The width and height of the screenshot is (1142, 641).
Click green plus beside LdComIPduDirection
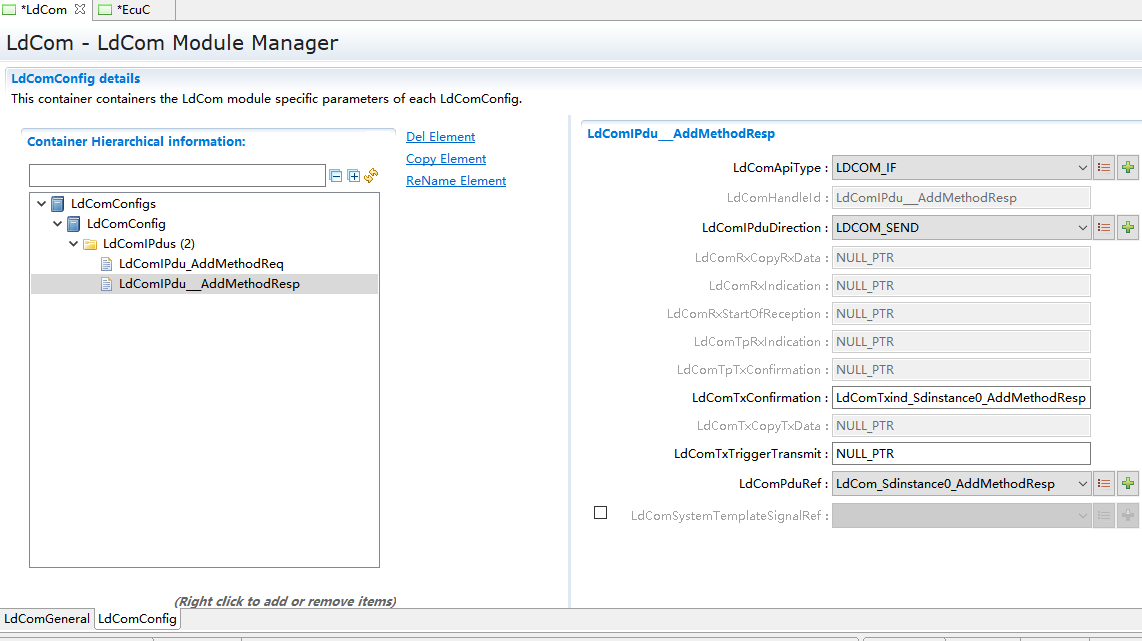1128,228
